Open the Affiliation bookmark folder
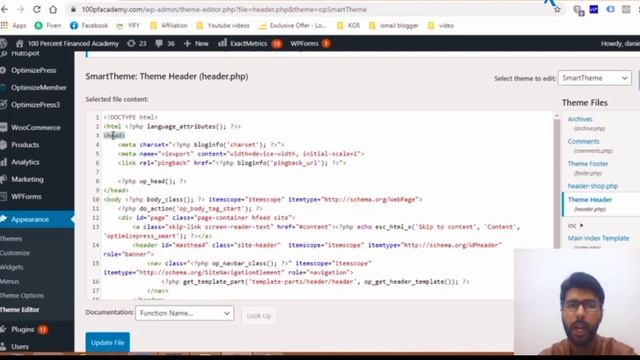The width and height of the screenshot is (640, 360). [169, 25]
